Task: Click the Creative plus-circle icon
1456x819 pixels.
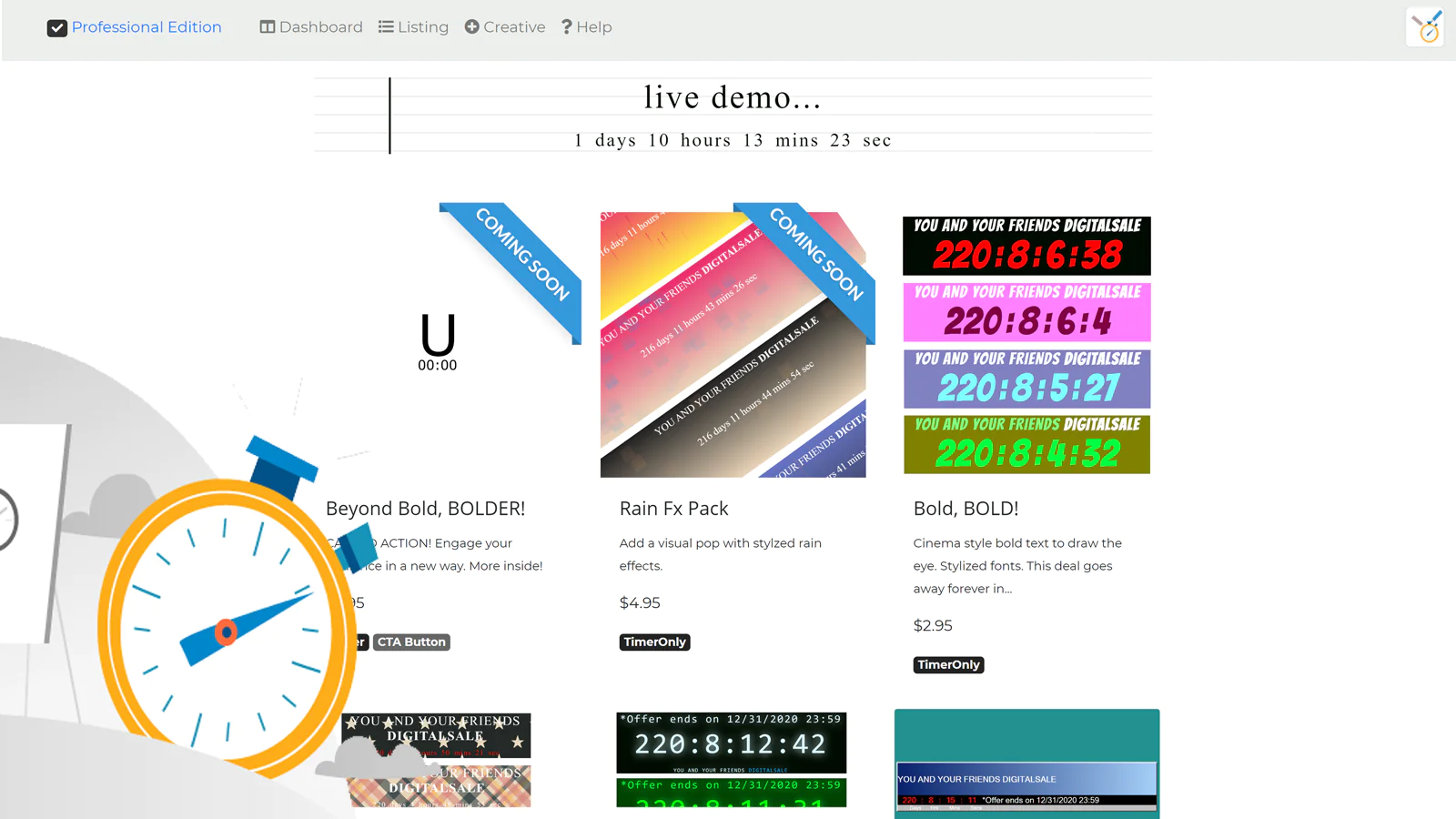Action: pyautogui.click(x=472, y=27)
